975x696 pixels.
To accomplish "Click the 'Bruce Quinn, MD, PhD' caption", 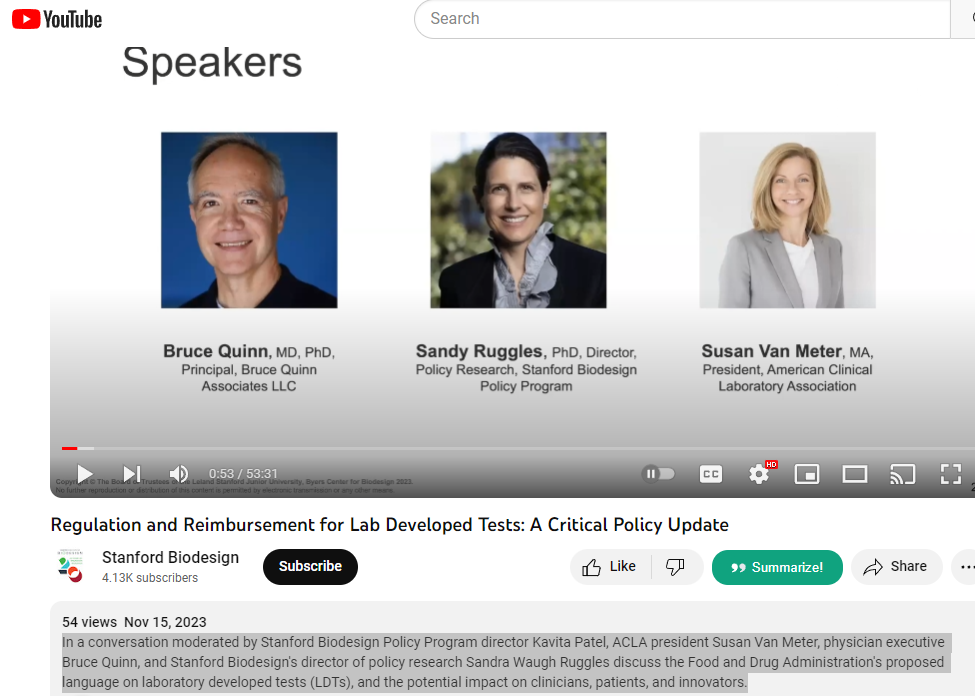I will 249,351.
